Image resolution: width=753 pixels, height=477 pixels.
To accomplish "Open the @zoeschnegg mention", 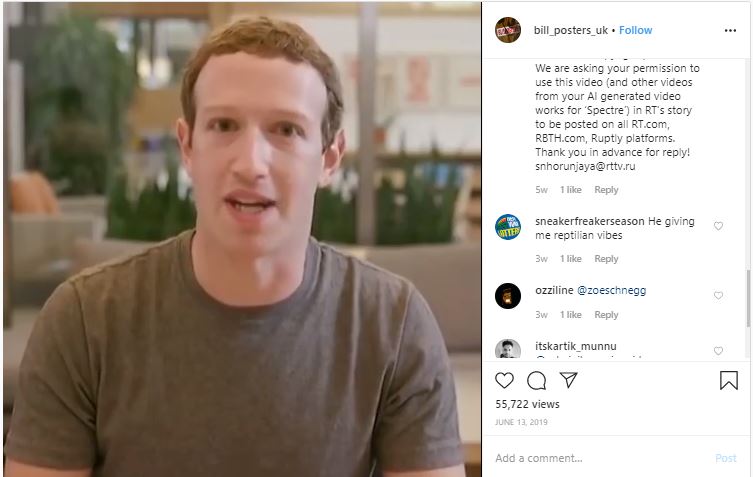I will (x=611, y=290).
